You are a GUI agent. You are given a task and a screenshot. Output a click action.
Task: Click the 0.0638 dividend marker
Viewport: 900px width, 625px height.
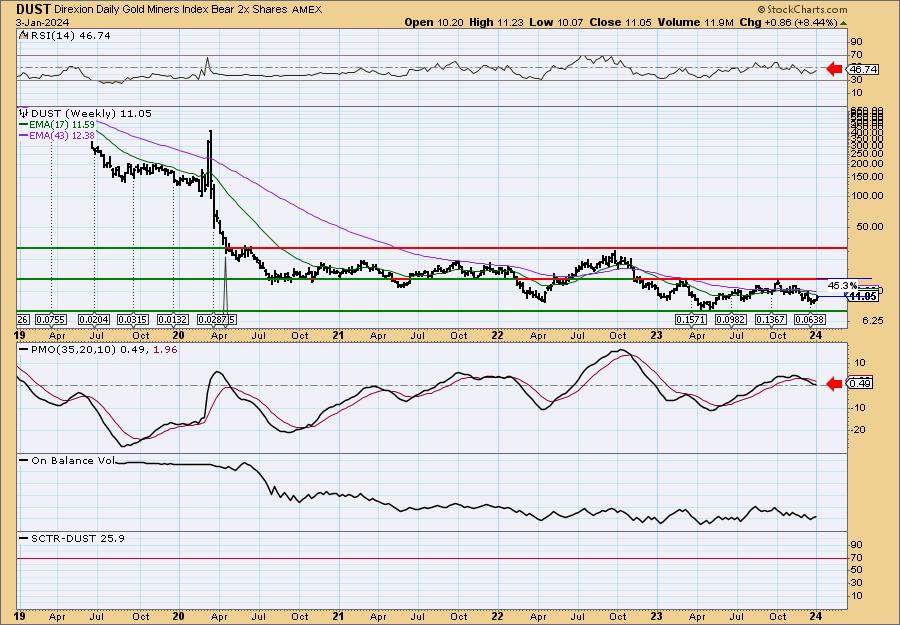(810, 319)
